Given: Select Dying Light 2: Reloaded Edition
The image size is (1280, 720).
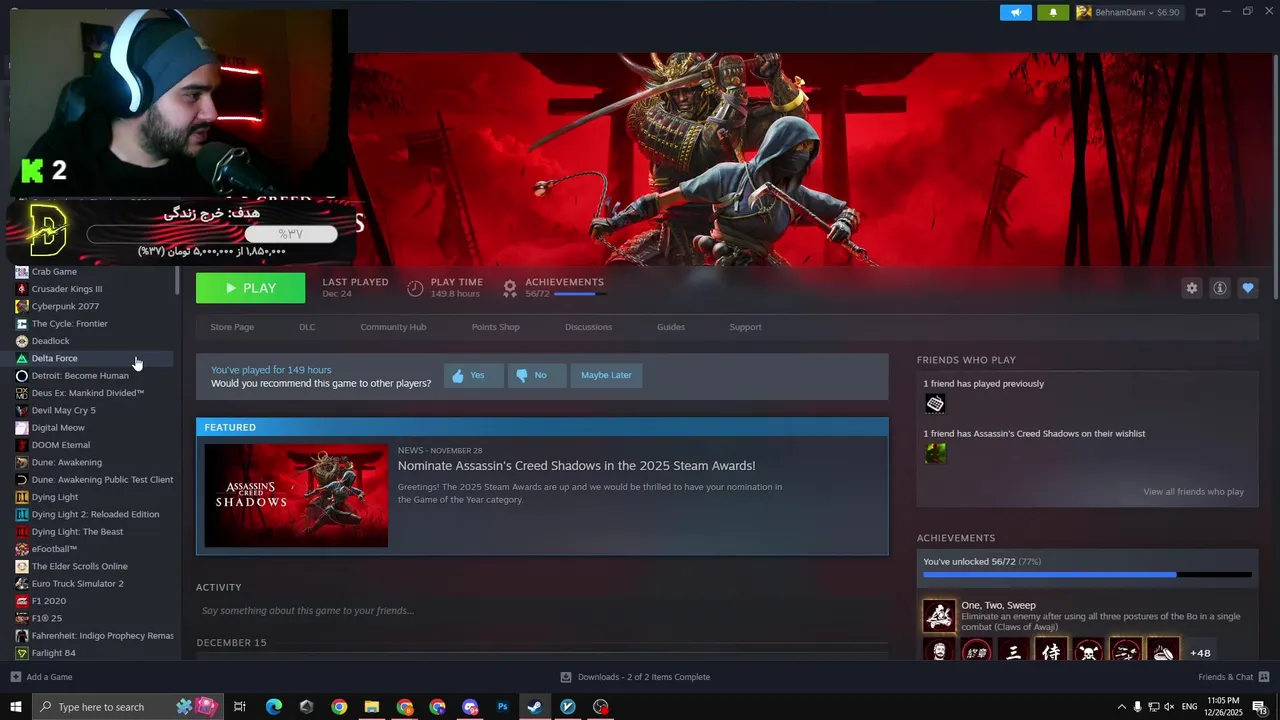Looking at the screenshot, I should tap(94, 514).
